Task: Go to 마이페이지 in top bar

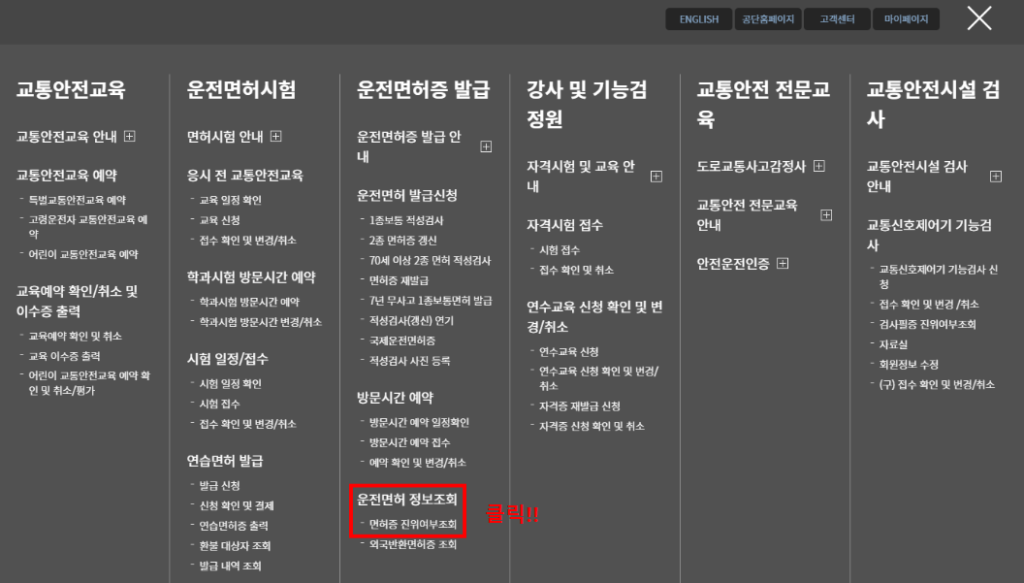Action: click(x=906, y=19)
